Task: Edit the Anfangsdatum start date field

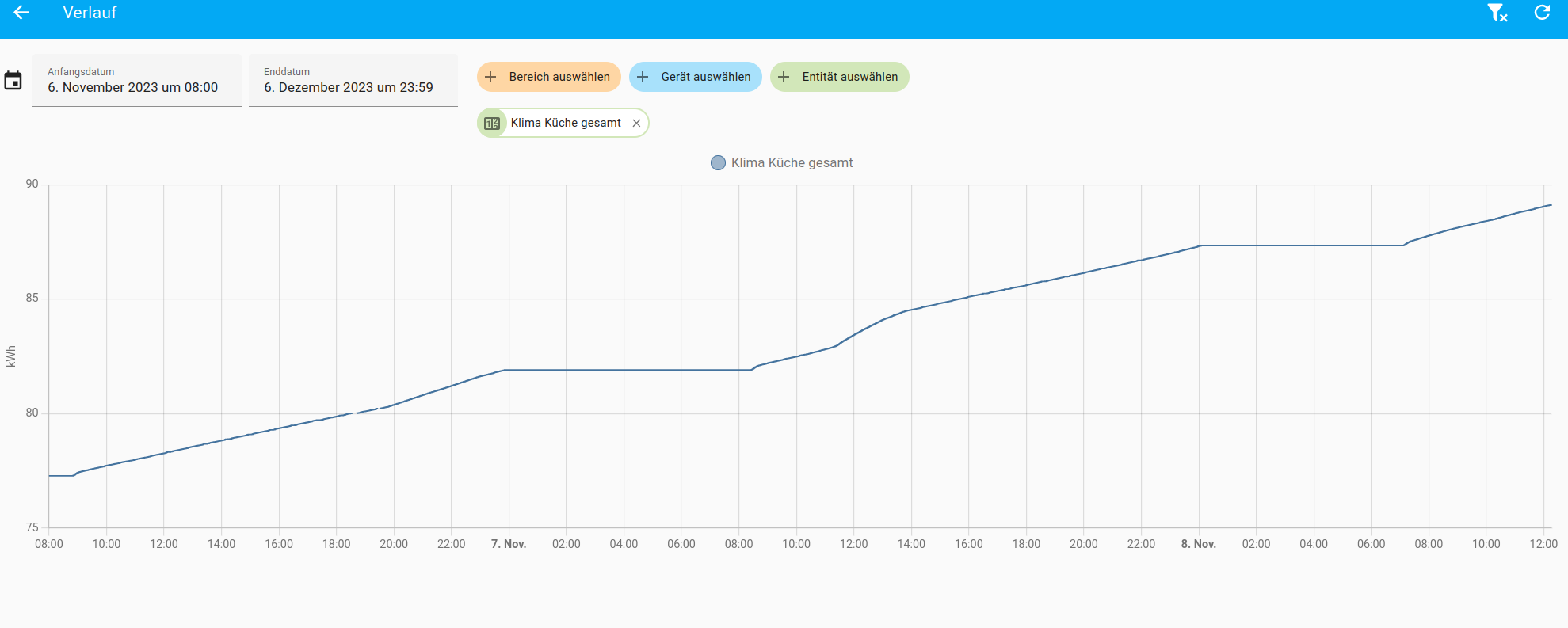Action: point(137,80)
